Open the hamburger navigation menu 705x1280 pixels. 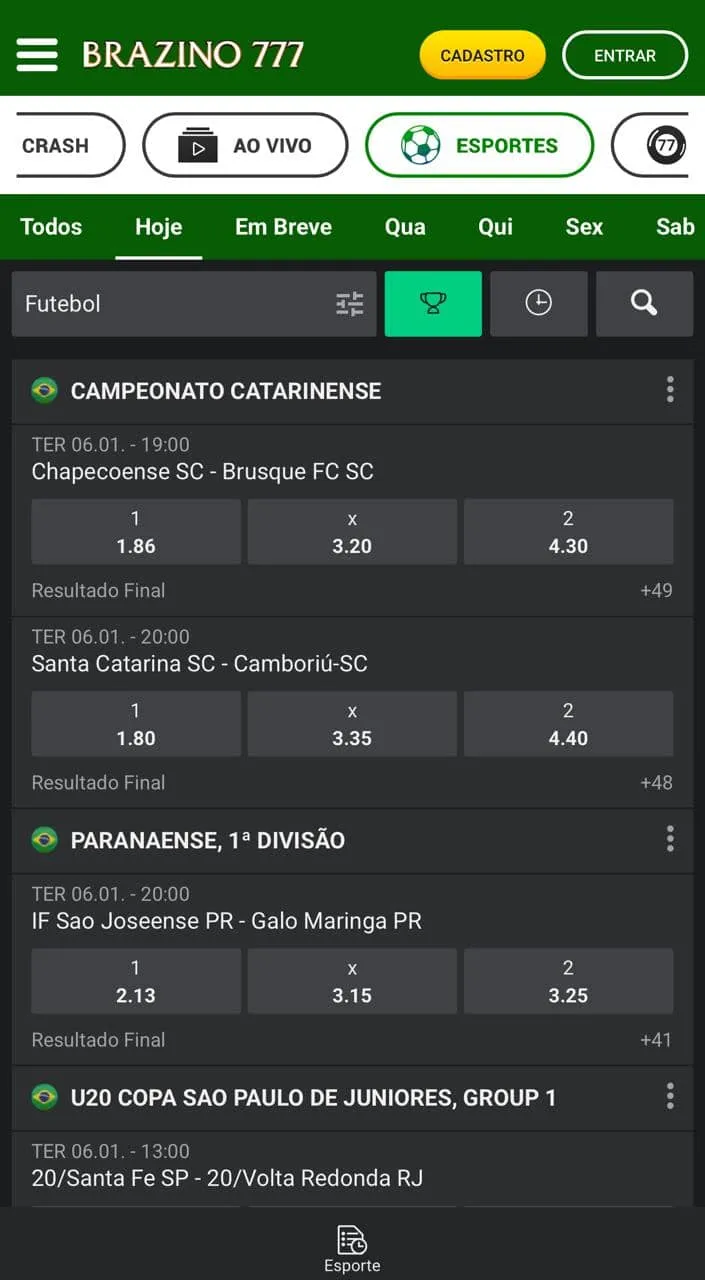(37, 55)
